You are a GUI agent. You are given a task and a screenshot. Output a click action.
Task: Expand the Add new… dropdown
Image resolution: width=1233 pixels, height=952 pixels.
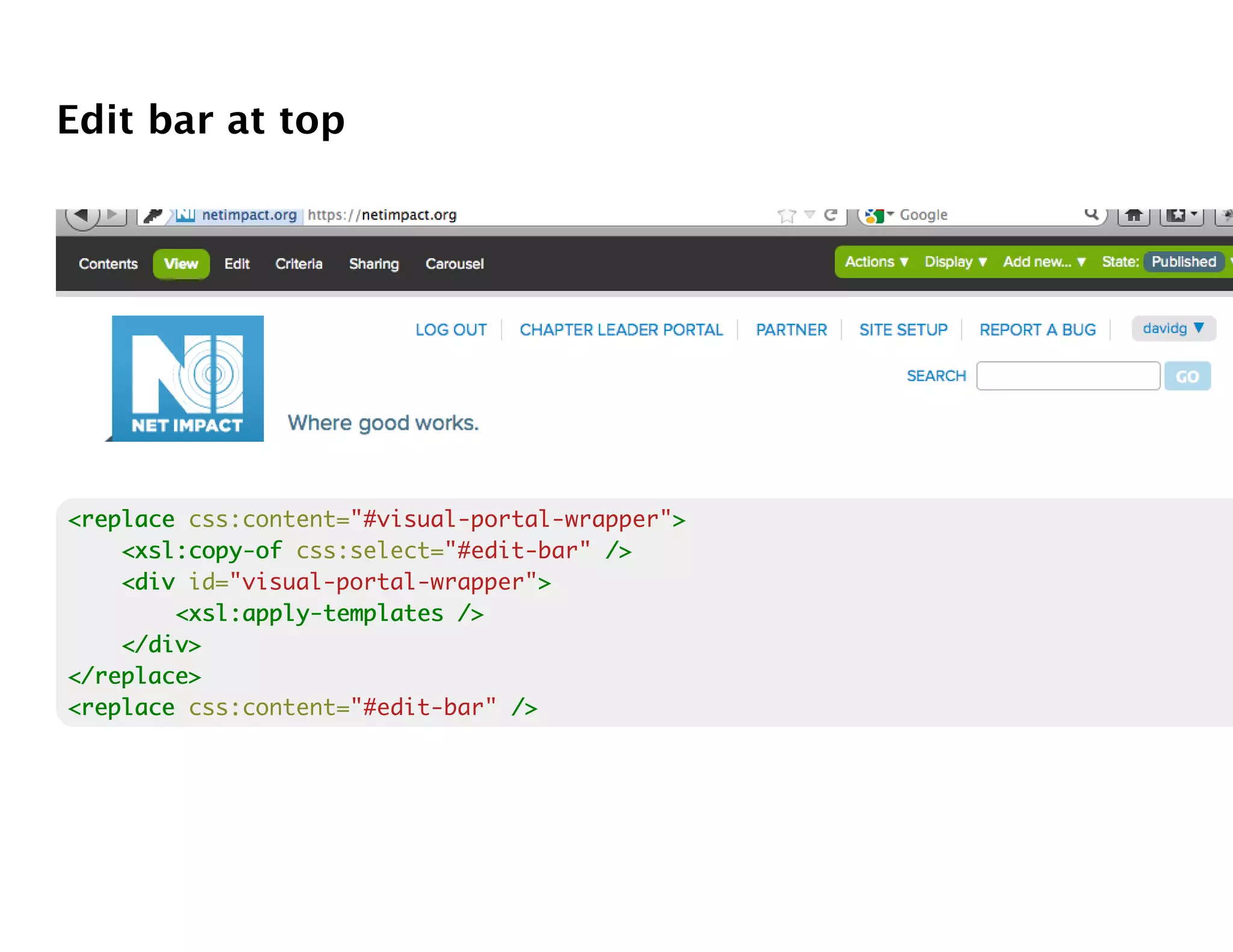tap(1044, 262)
